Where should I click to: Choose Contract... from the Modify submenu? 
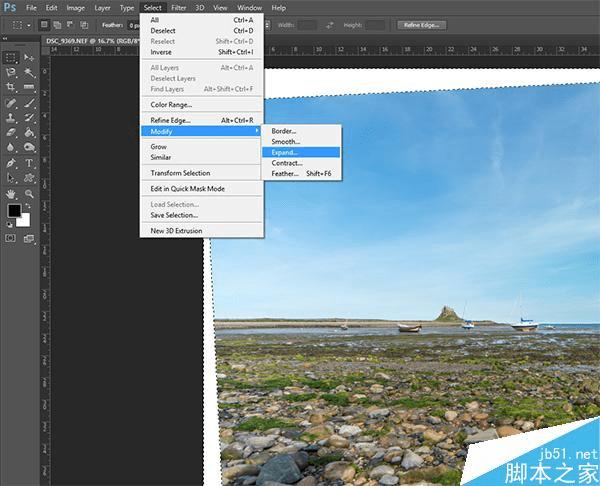287,163
